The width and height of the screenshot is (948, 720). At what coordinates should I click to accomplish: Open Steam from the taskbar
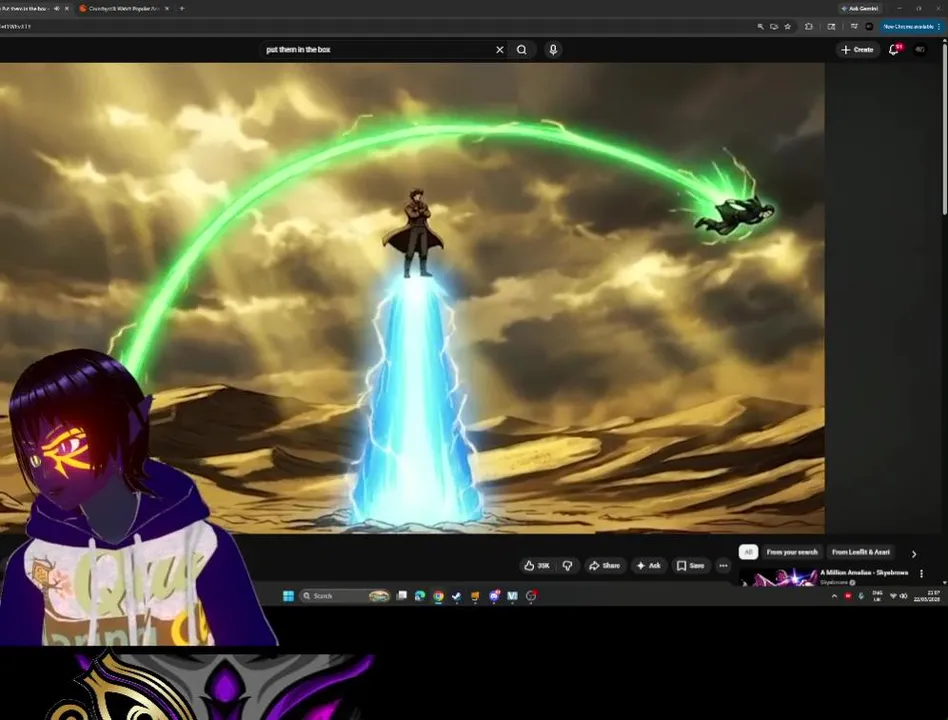456,596
